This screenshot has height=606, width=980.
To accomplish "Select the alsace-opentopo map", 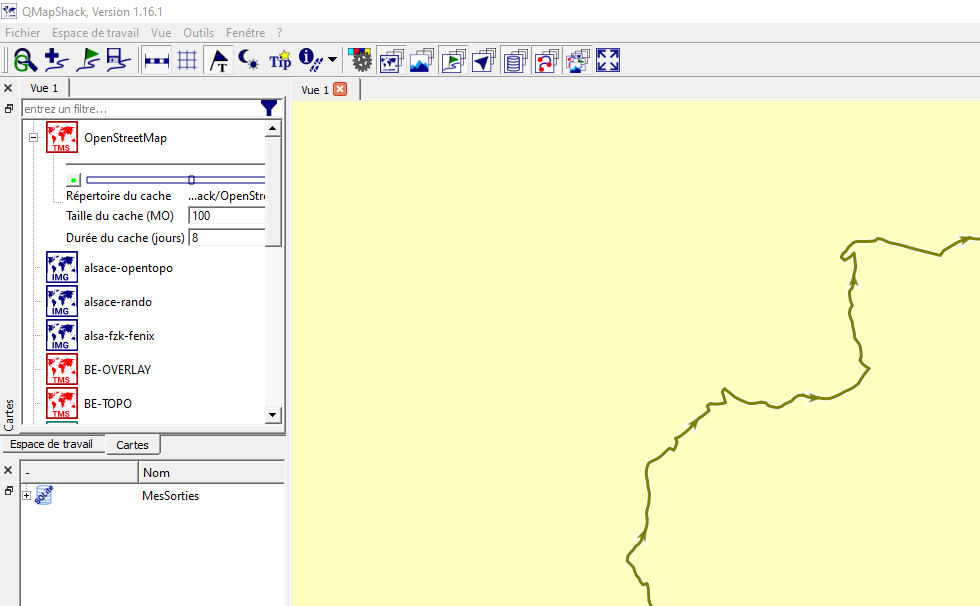I will tap(128, 268).
